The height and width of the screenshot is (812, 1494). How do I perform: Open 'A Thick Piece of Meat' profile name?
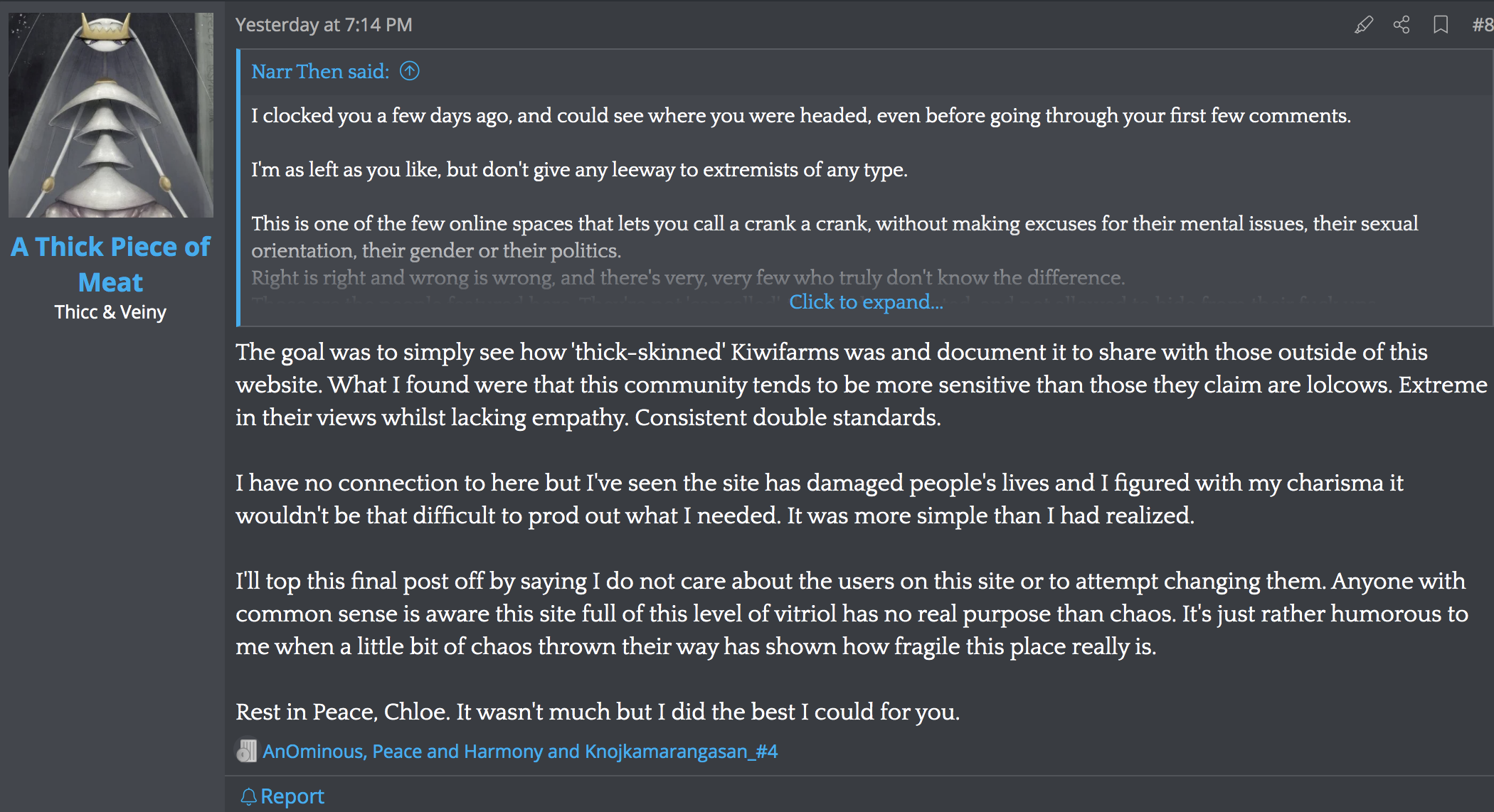[110, 265]
